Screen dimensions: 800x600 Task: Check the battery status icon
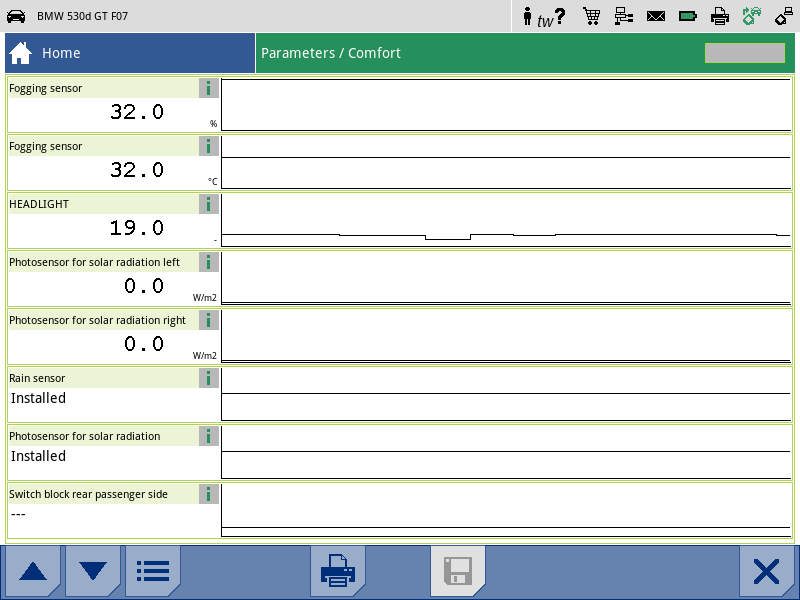687,16
